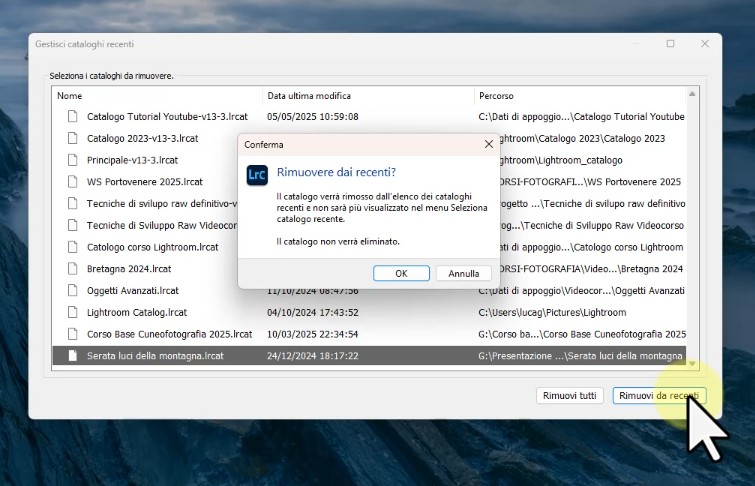The image size is (755, 486).
Task: Click the path ending in Lightroom_catalogo
Action: tap(561, 160)
